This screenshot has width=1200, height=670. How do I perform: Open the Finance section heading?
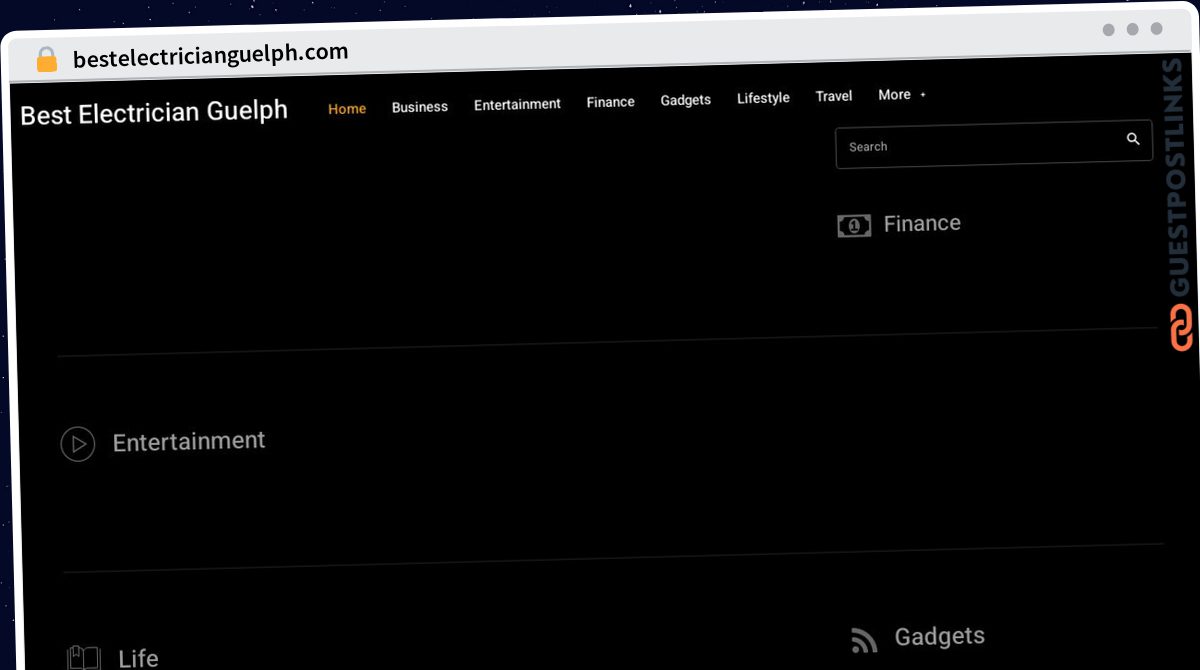[x=921, y=223]
